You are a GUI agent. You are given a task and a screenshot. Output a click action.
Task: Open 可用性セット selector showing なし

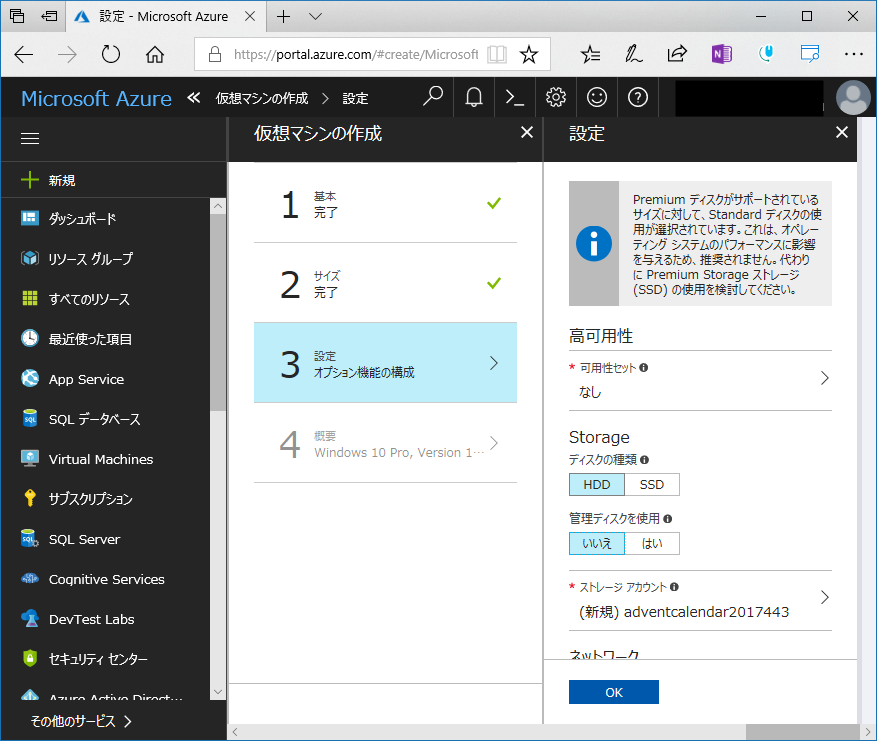700,380
